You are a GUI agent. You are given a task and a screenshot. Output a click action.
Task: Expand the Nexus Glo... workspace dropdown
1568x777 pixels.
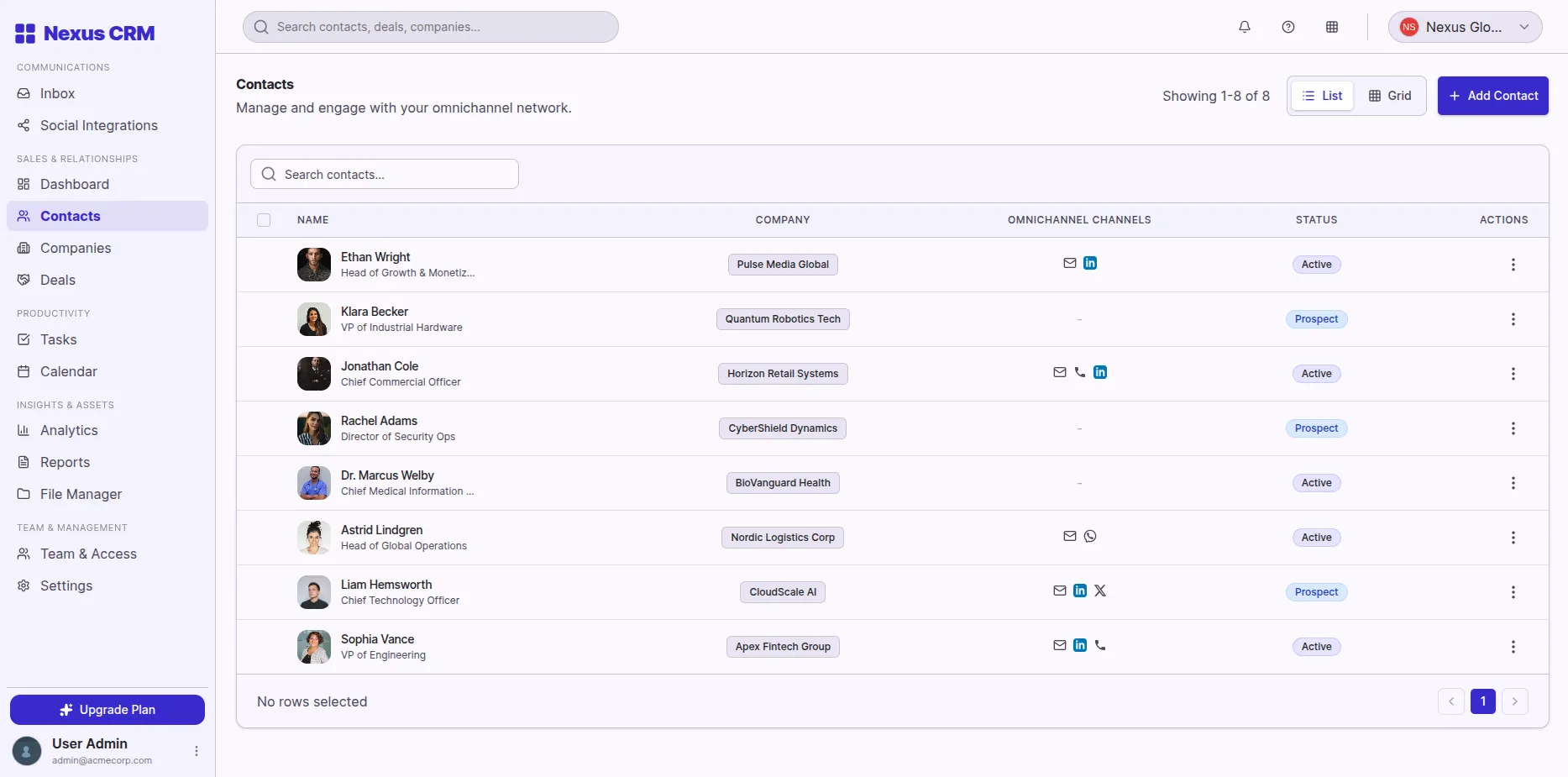pos(1465,27)
